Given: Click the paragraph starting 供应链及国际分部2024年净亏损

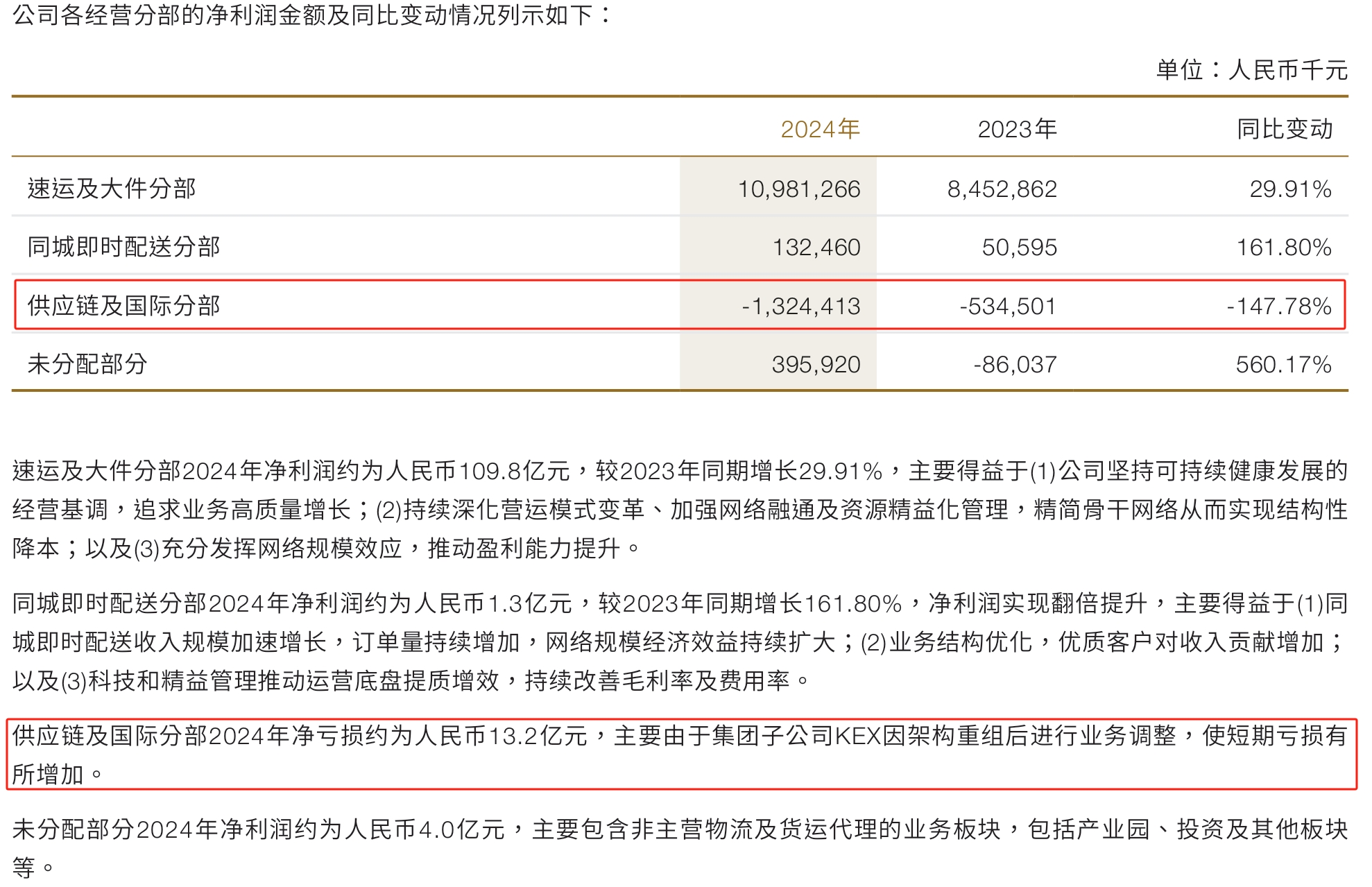Looking at the screenshot, I should [x=680, y=755].
